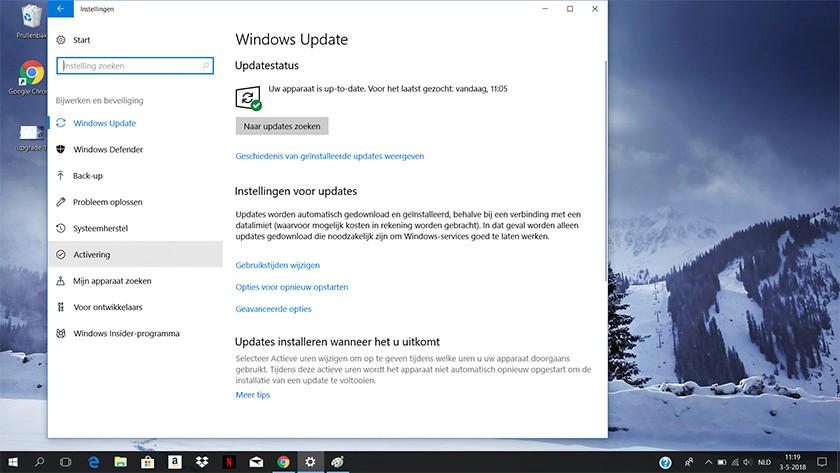Switch to Chrome on the taskbar
Image resolution: width=840 pixels, height=473 pixels.
(283, 462)
